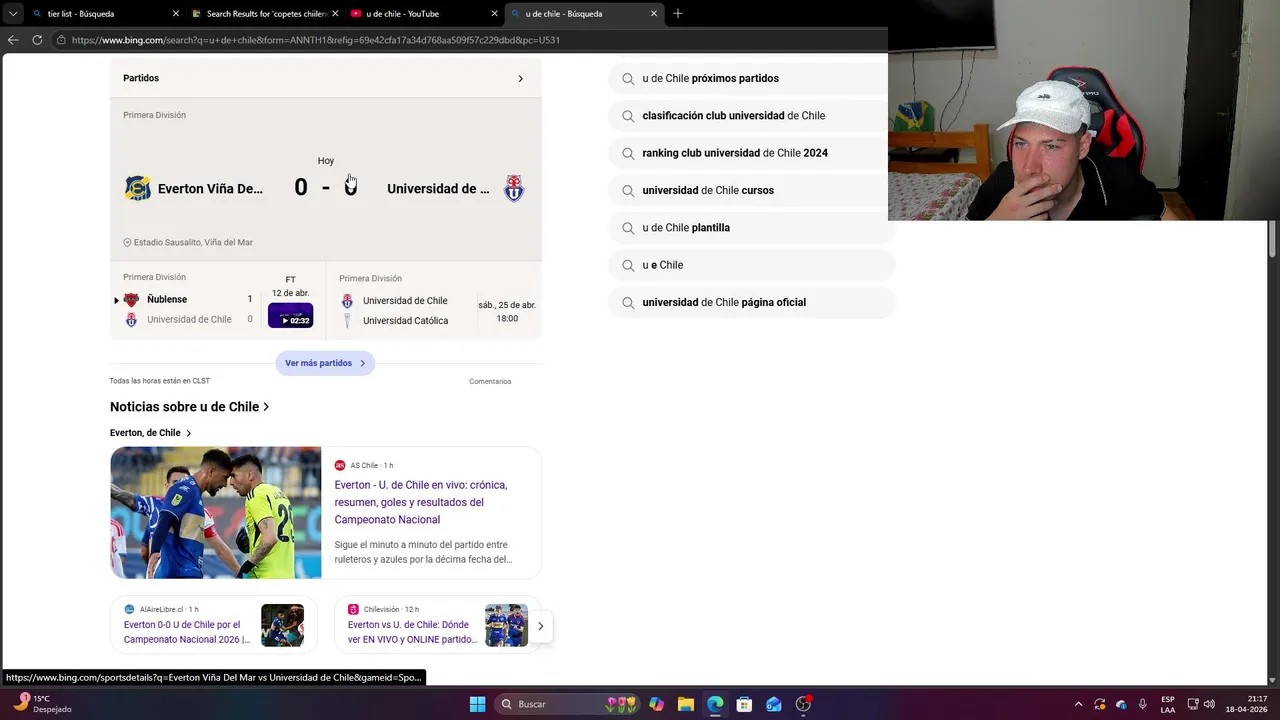Switch to the 'Search Results for copetes' tab
This screenshot has width=1280, height=720.
click(x=265, y=14)
